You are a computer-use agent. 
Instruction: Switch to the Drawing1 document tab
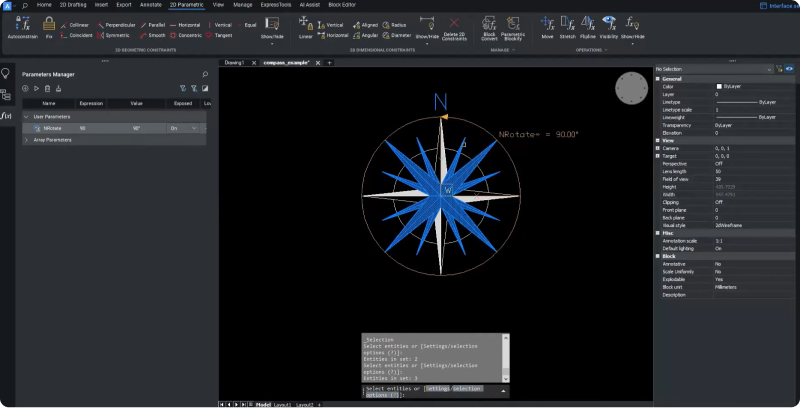234,62
